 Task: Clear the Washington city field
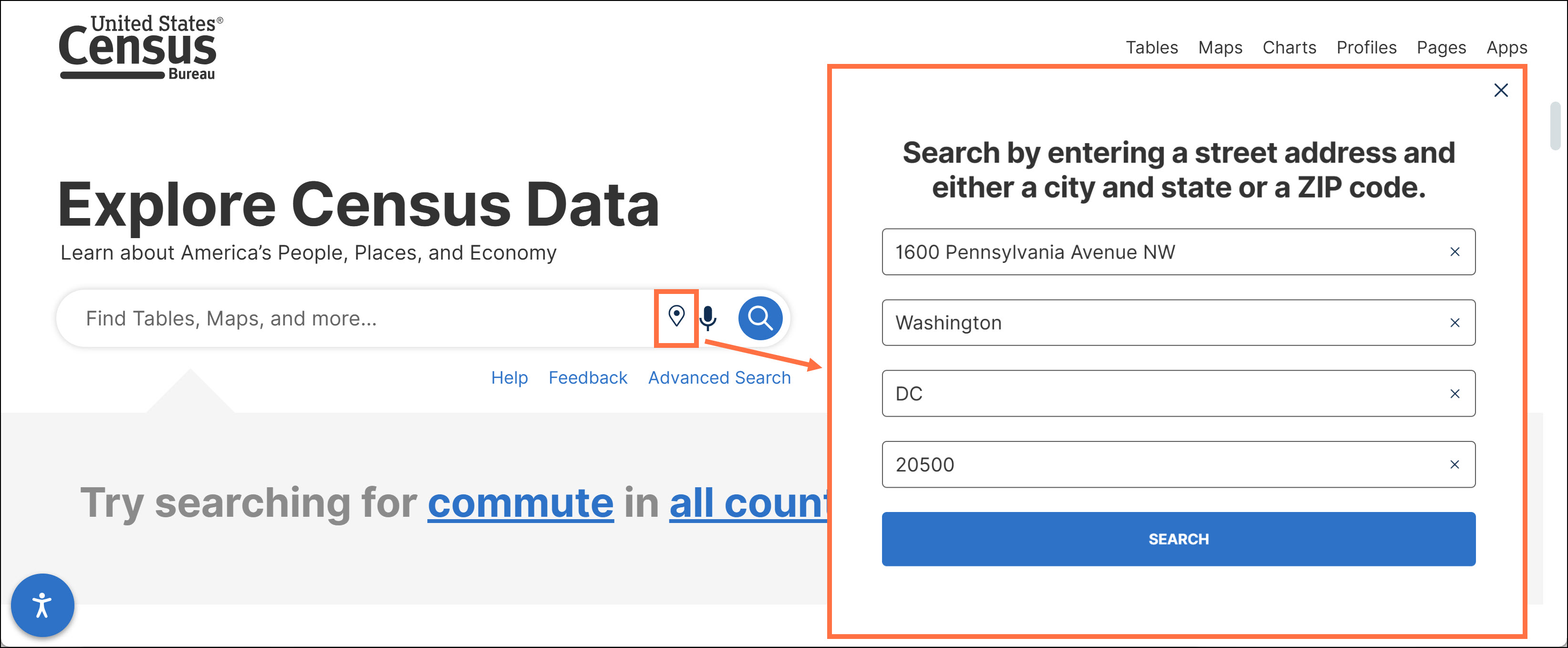point(1455,323)
